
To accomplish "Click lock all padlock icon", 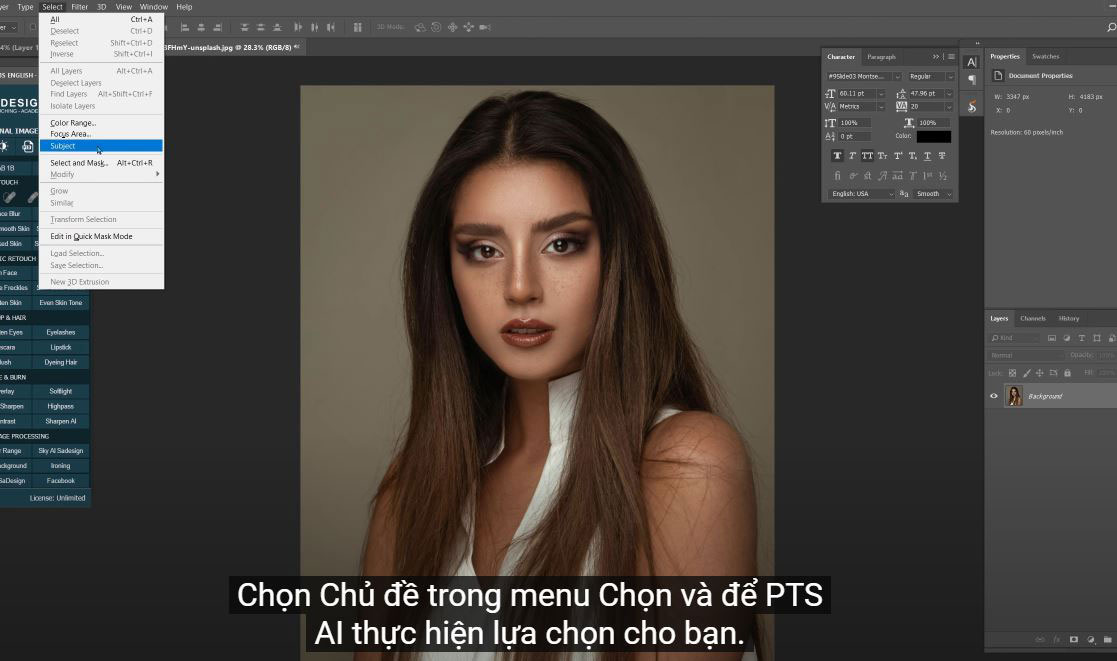I will point(1067,373).
